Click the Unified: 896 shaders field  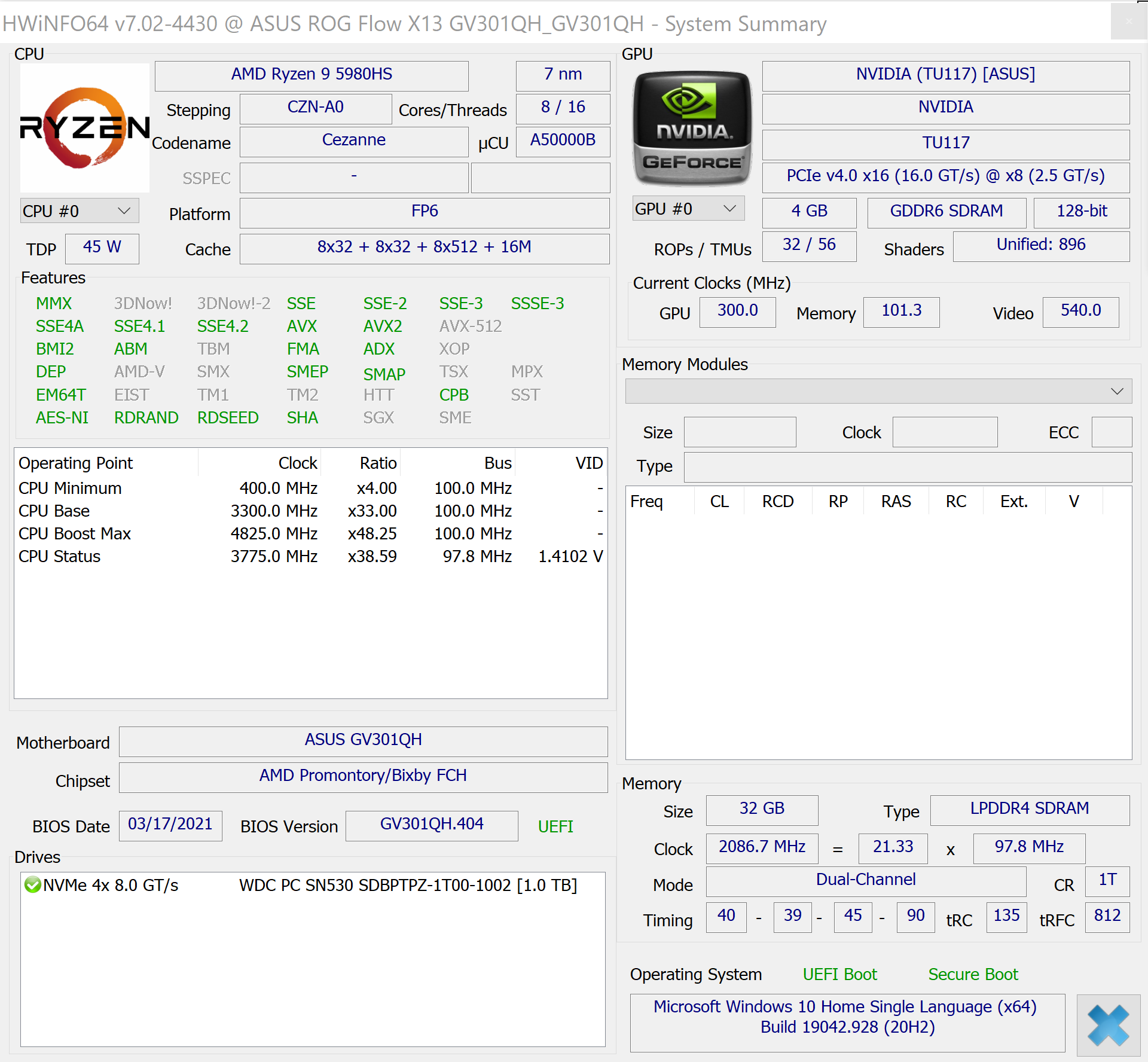coord(1041,246)
